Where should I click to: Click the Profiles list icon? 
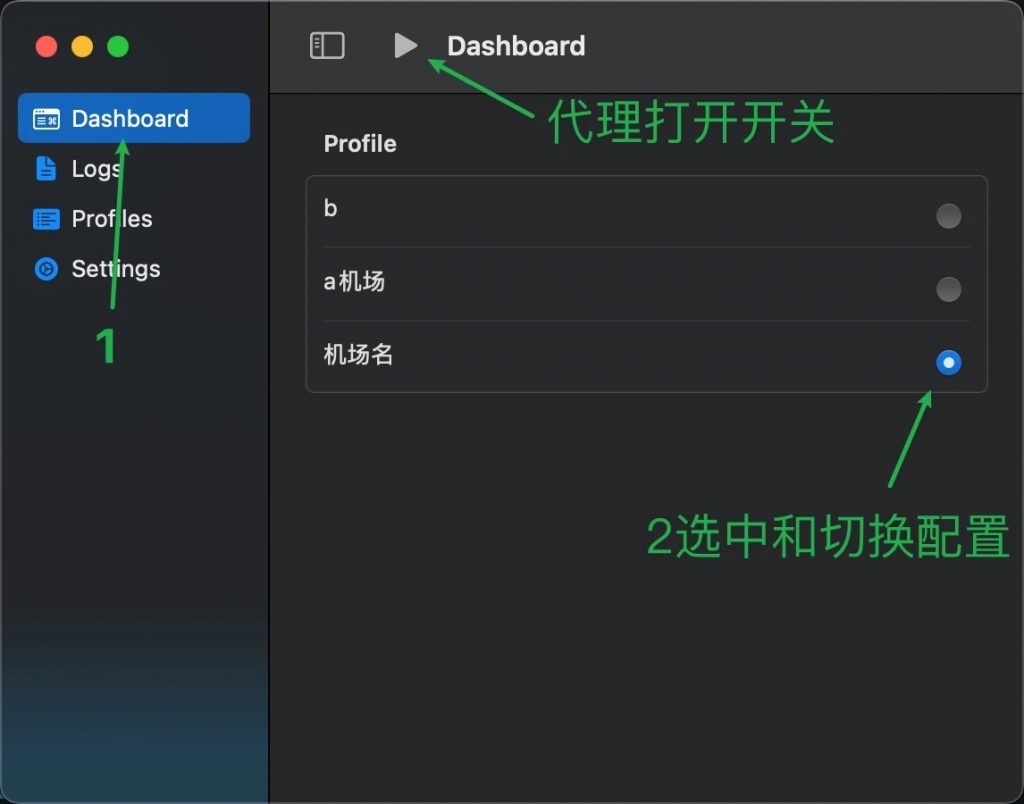coord(46,219)
